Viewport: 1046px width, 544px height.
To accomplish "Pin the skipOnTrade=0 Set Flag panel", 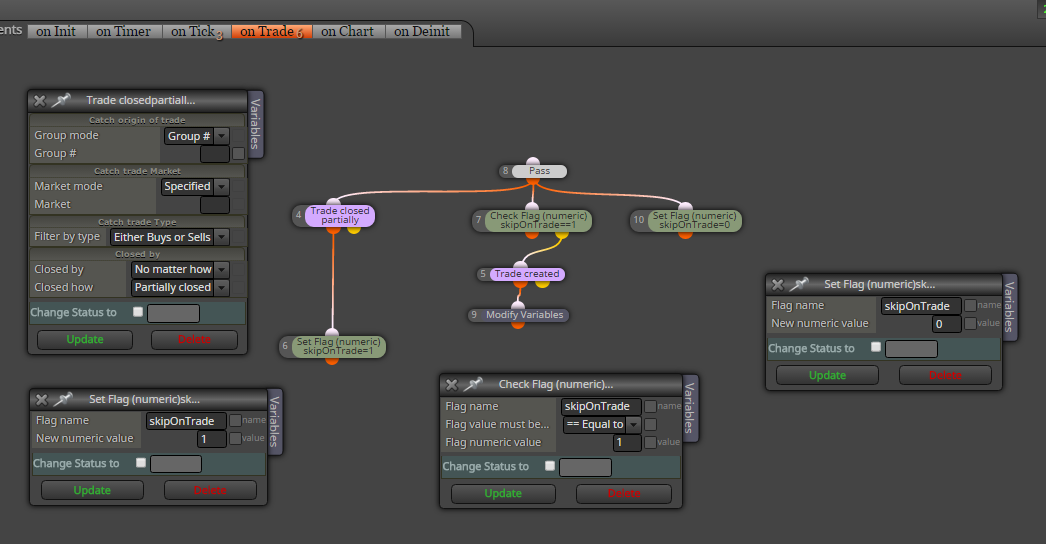I will click(799, 284).
